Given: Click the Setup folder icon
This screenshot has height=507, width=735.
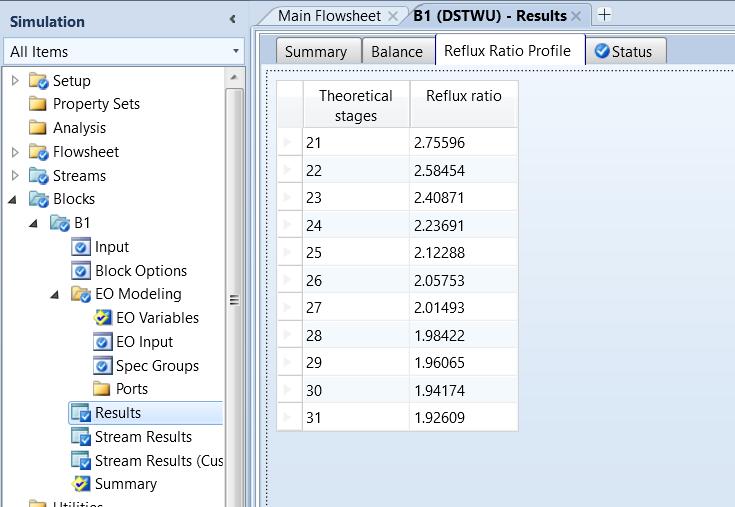Looking at the screenshot, I should [39, 81].
